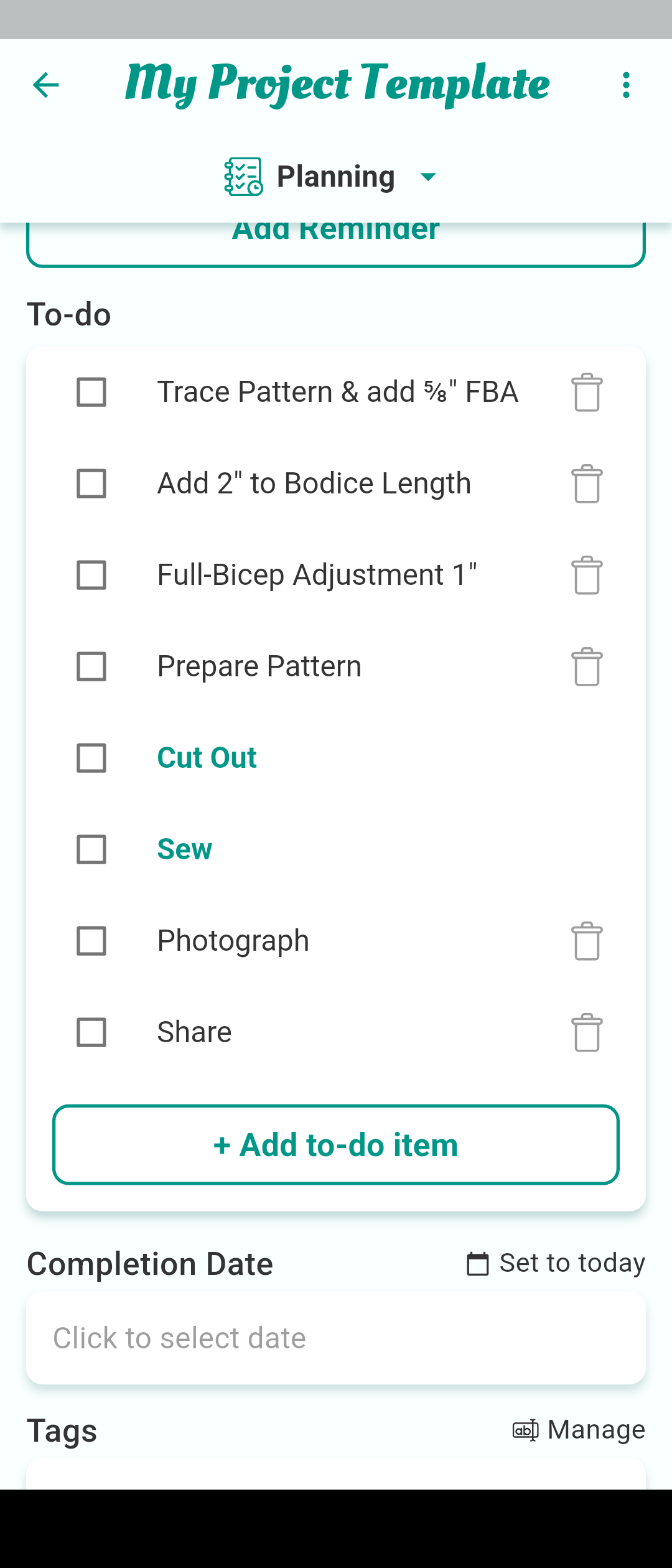672x1568 pixels.
Task: Delete the Trace Pattern to-do item
Action: pos(587,393)
